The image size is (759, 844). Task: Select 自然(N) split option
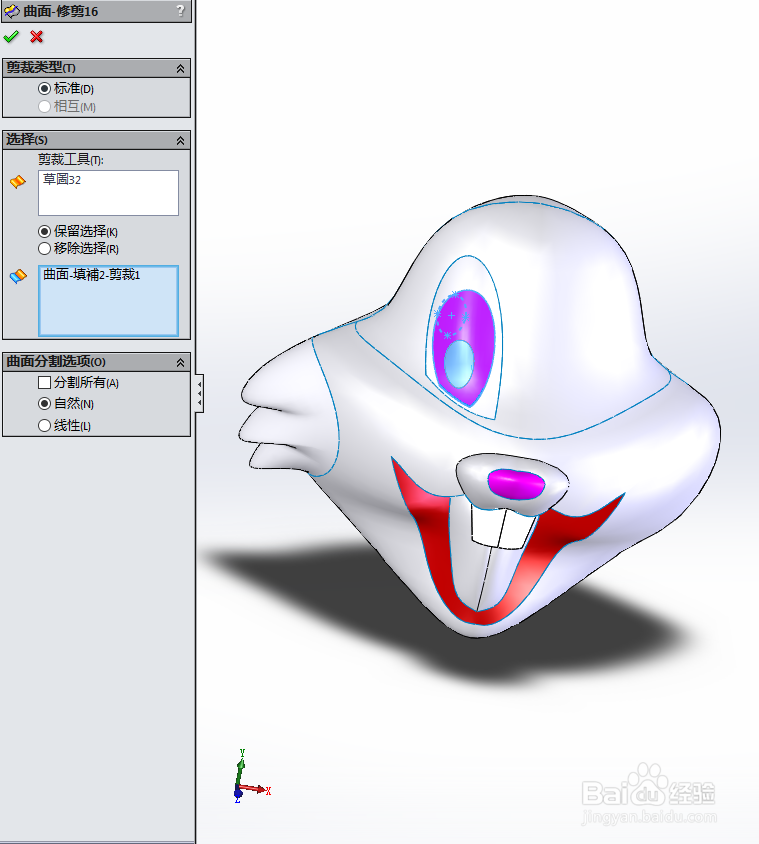[45, 403]
